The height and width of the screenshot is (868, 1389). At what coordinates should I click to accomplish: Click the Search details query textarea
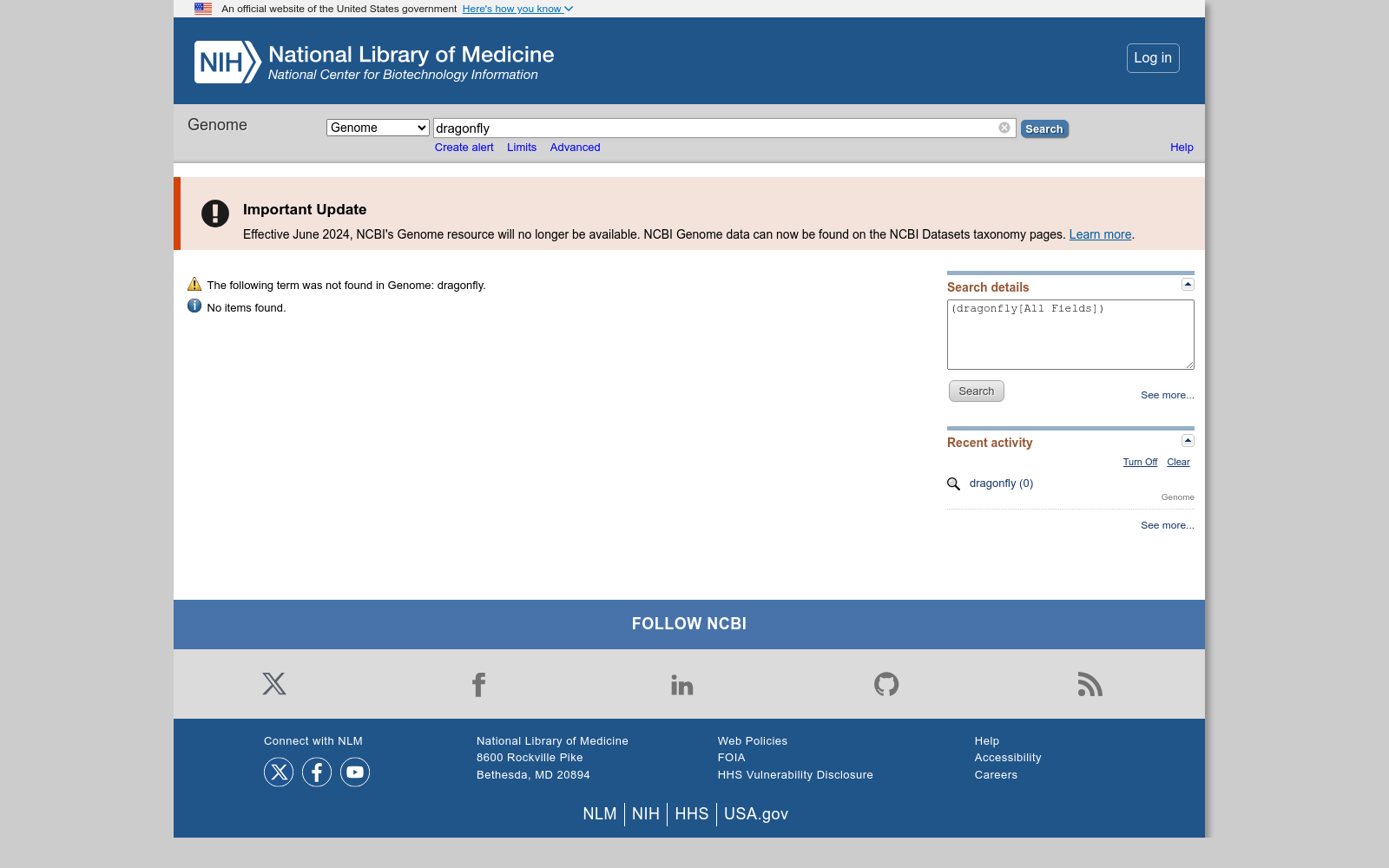[x=1070, y=334]
